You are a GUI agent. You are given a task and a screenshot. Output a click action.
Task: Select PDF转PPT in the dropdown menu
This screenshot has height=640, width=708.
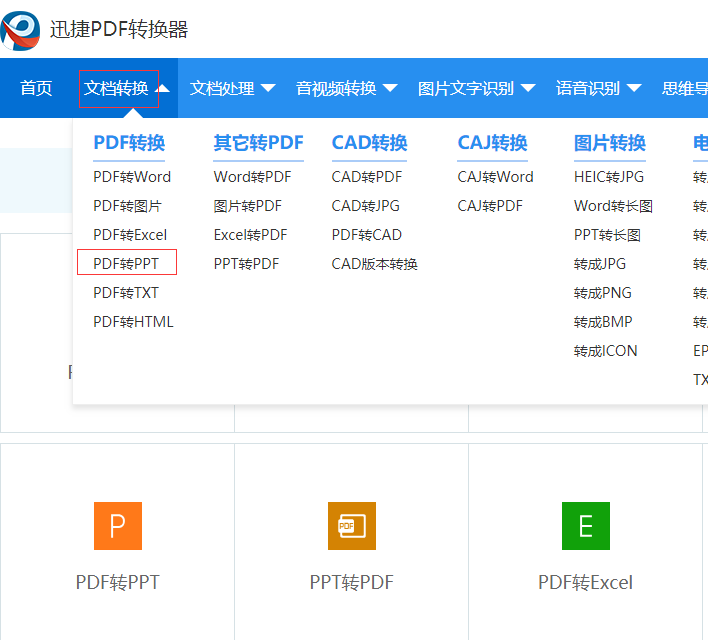point(126,264)
